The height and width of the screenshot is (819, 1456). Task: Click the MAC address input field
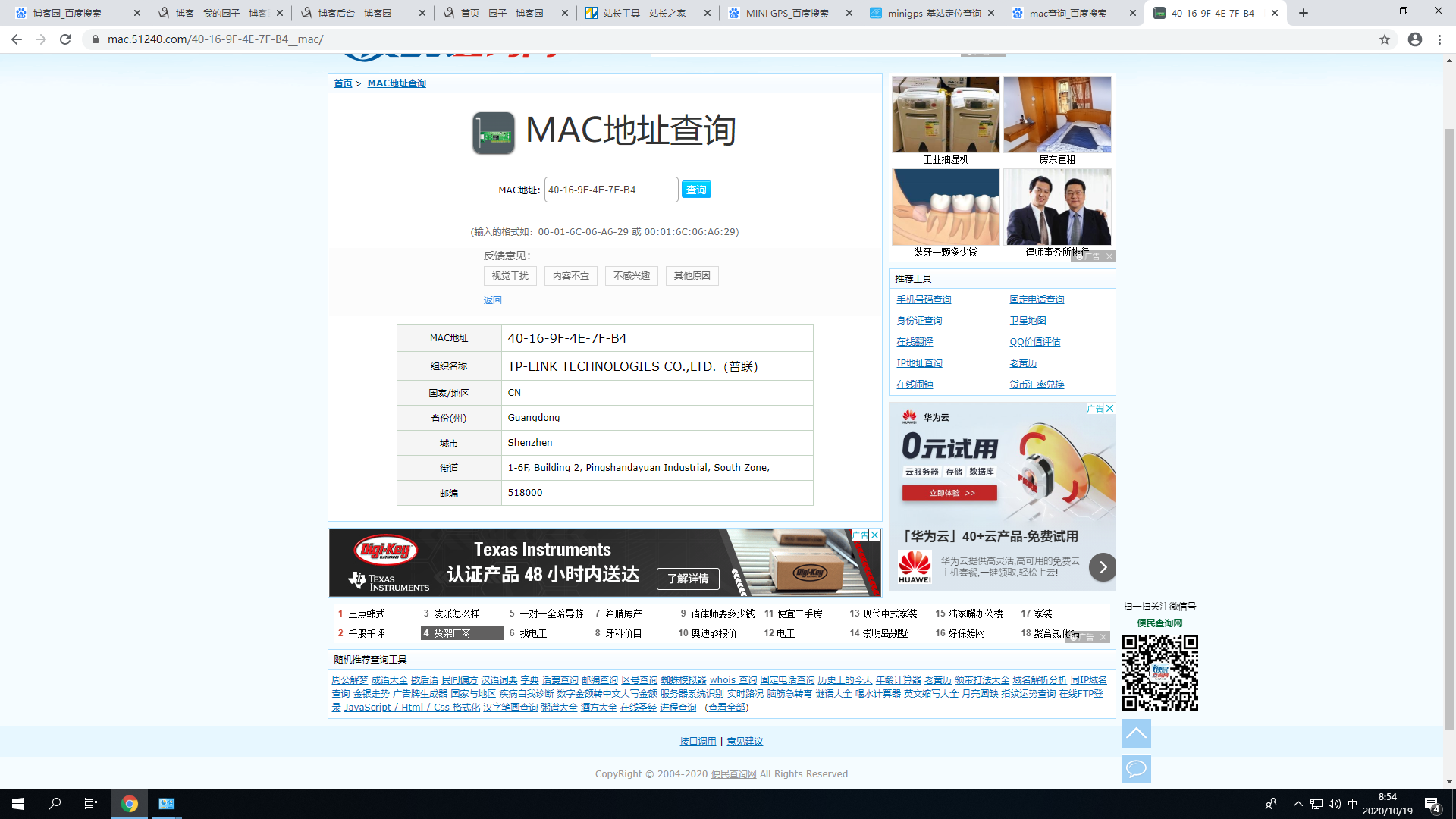click(610, 190)
